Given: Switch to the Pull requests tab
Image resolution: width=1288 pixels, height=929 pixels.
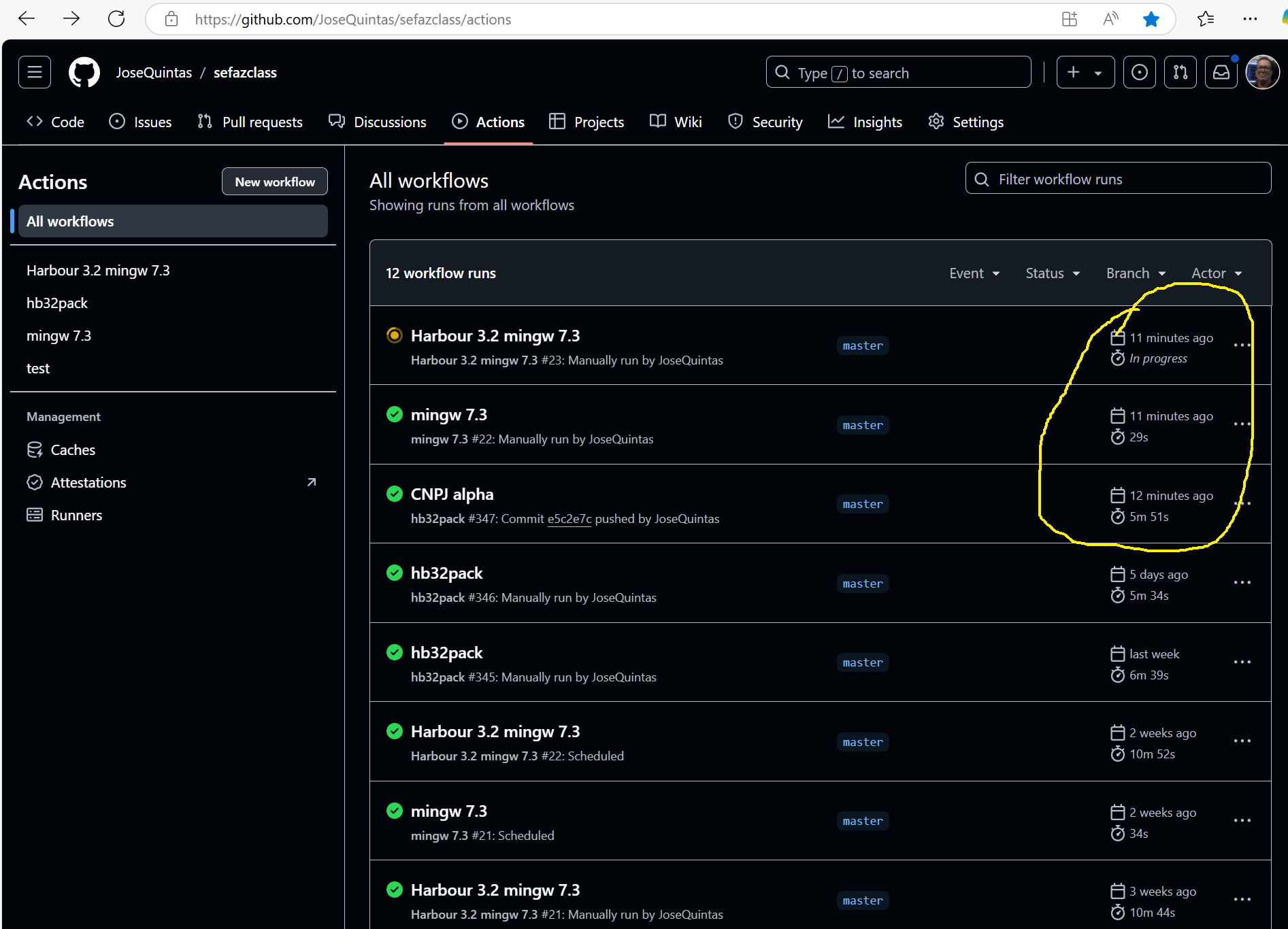Looking at the screenshot, I should point(250,122).
